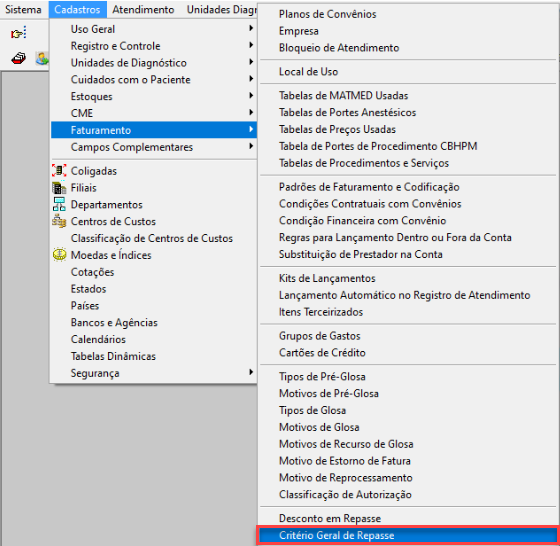This screenshot has height=546, width=560.
Task: Open the Atendimento menu
Action: click(x=143, y=9)
